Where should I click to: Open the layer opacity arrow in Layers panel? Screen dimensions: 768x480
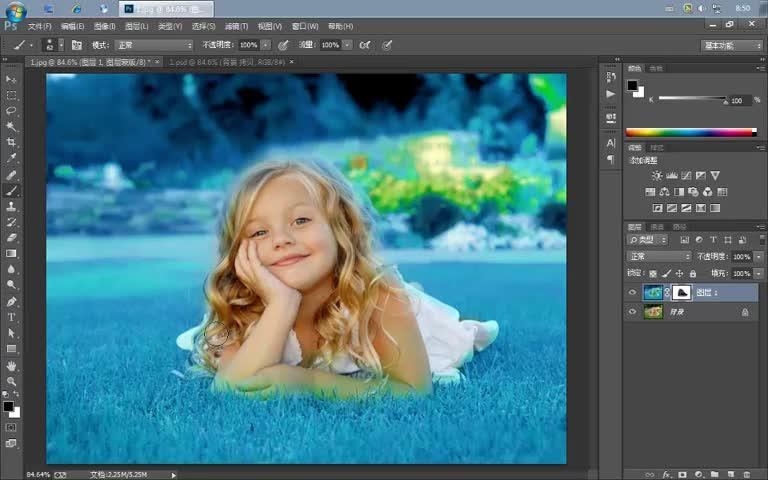point(759,257)
